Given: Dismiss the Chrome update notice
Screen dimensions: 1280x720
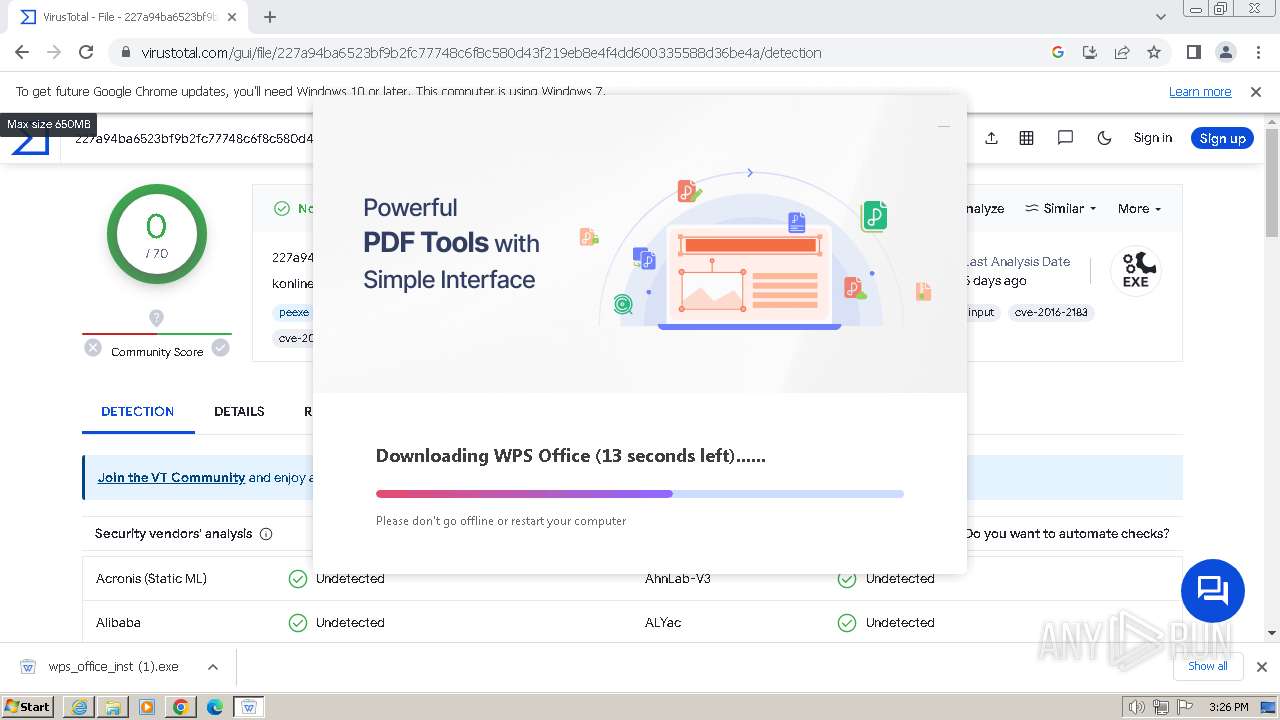Looking at the screenshot, I should click(x=1256, y=91).
